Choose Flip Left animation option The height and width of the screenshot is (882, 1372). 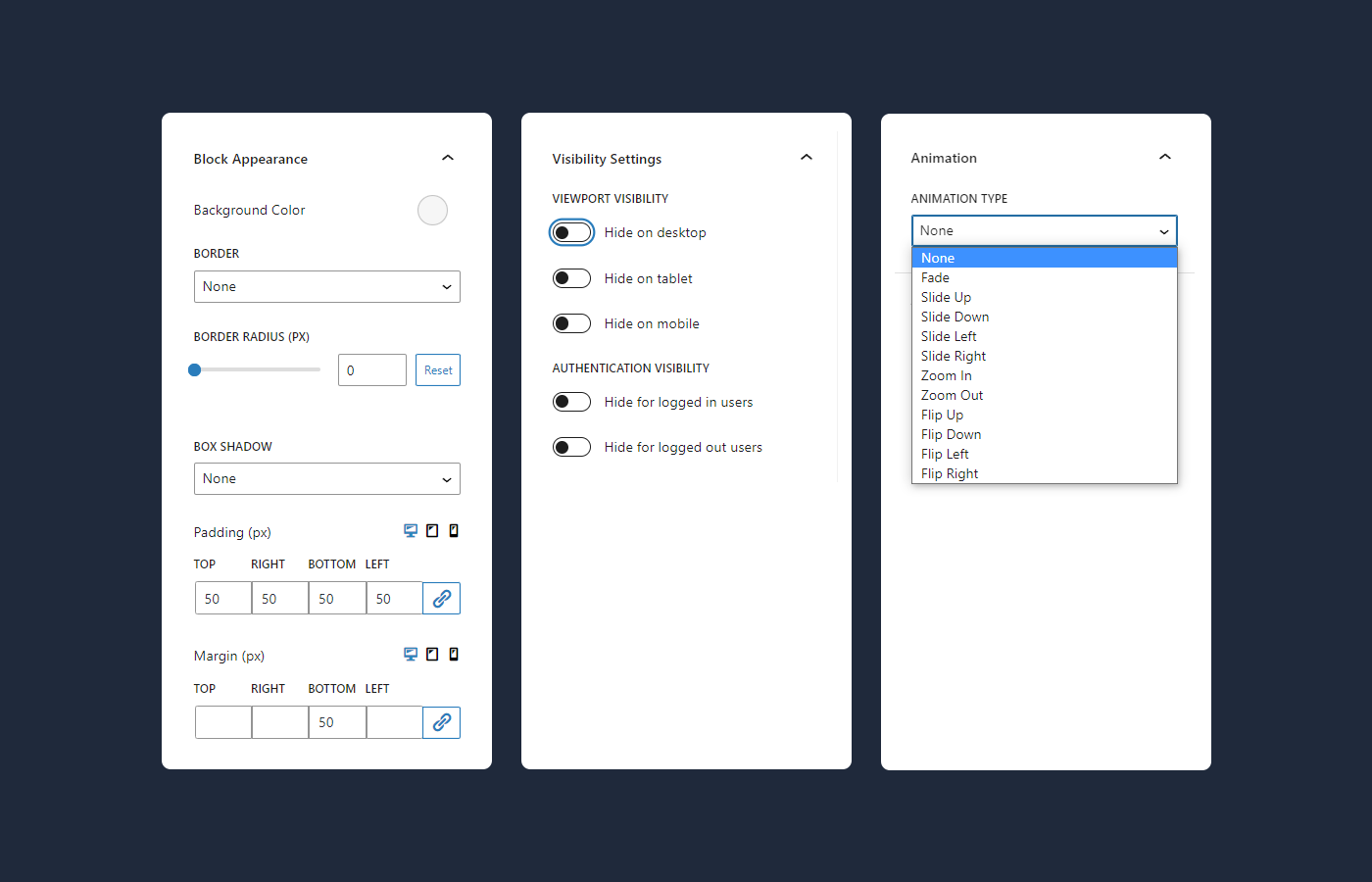coord(1045,454)
